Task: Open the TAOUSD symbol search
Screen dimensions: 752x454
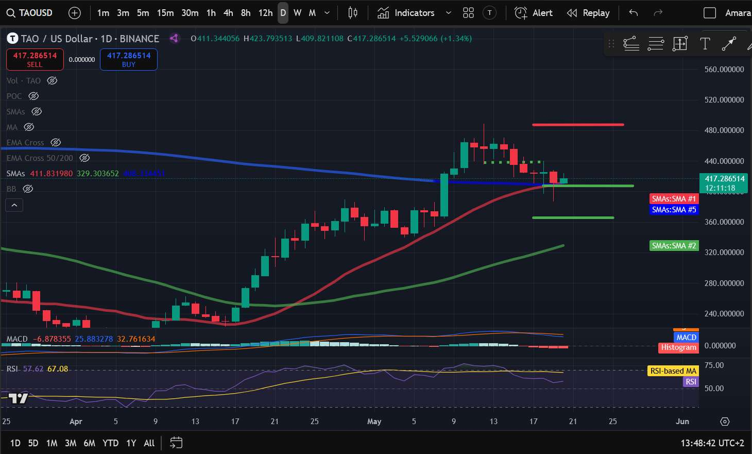Action: (x=32, y=13)
